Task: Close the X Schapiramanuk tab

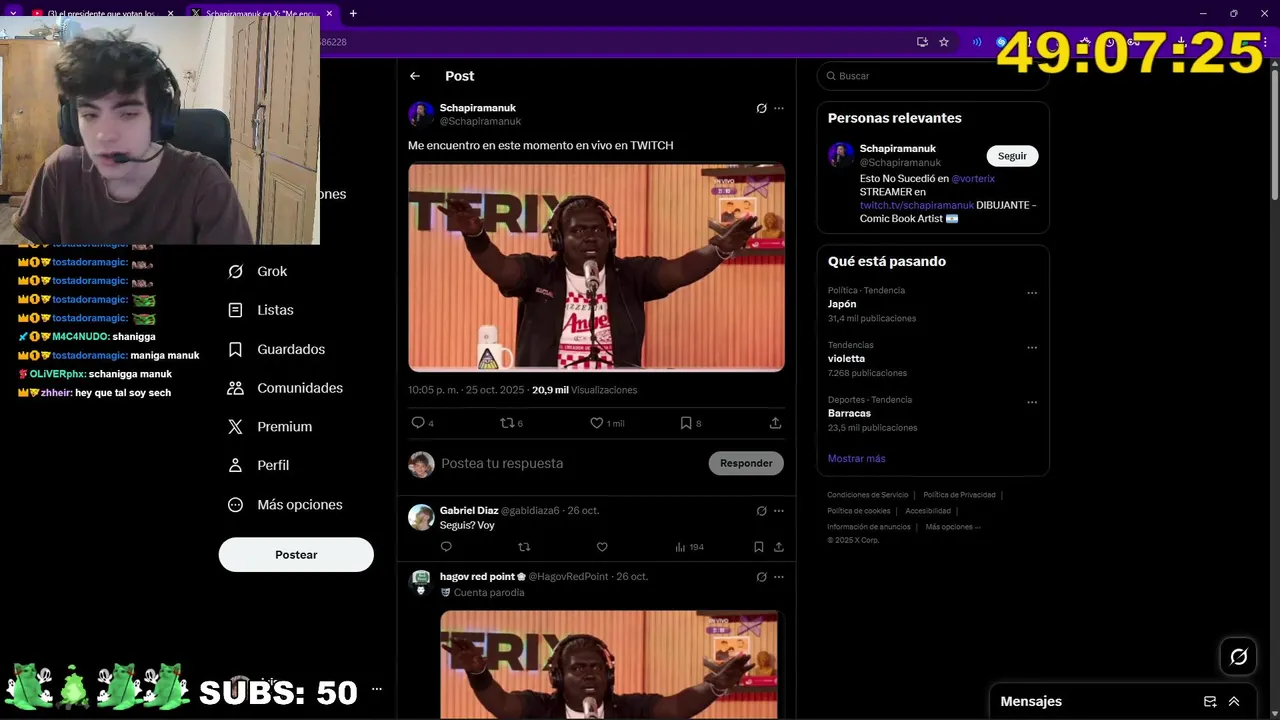Action: point(330,13)
